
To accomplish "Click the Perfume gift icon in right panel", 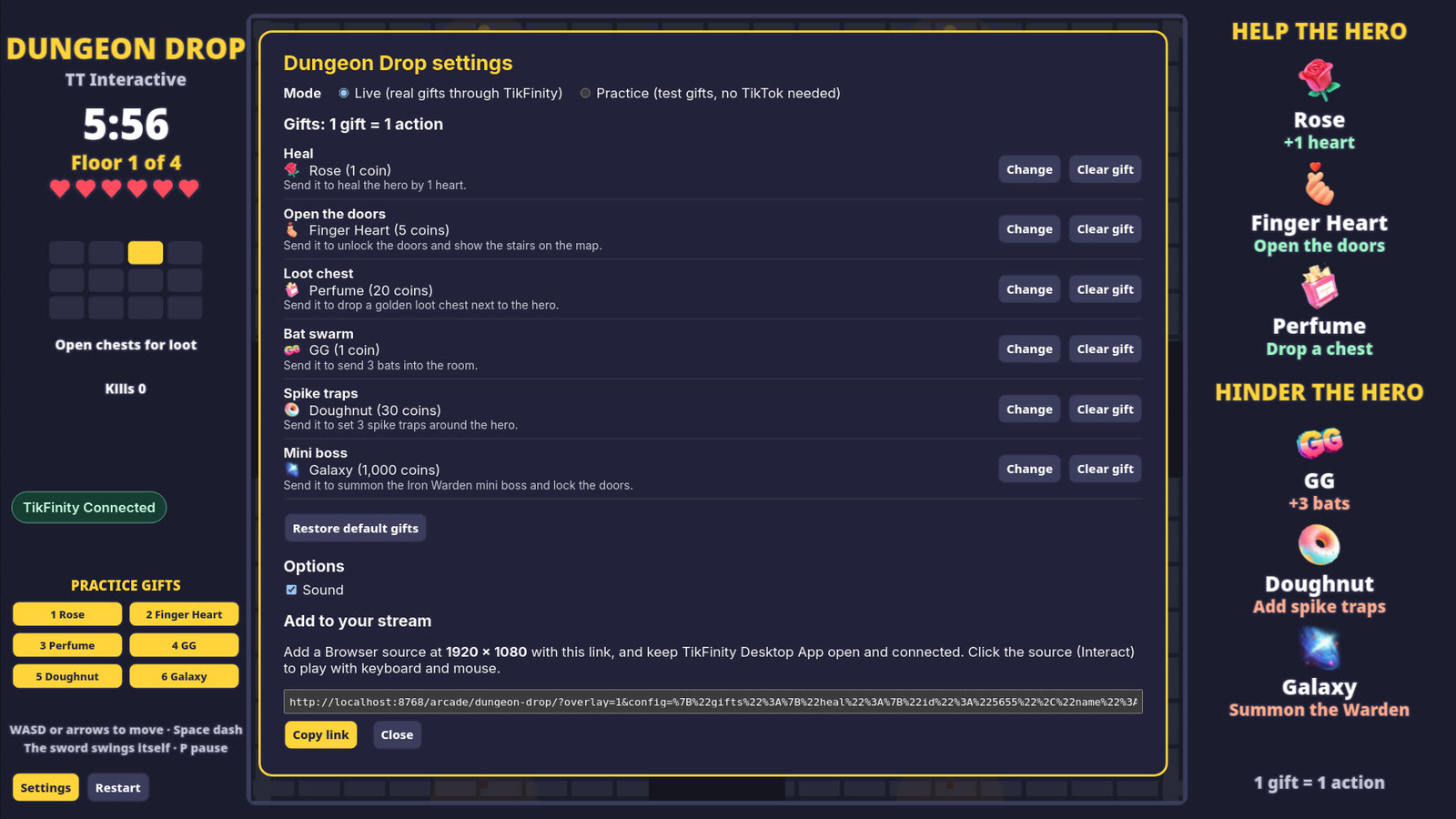I will coord(1319,287).
